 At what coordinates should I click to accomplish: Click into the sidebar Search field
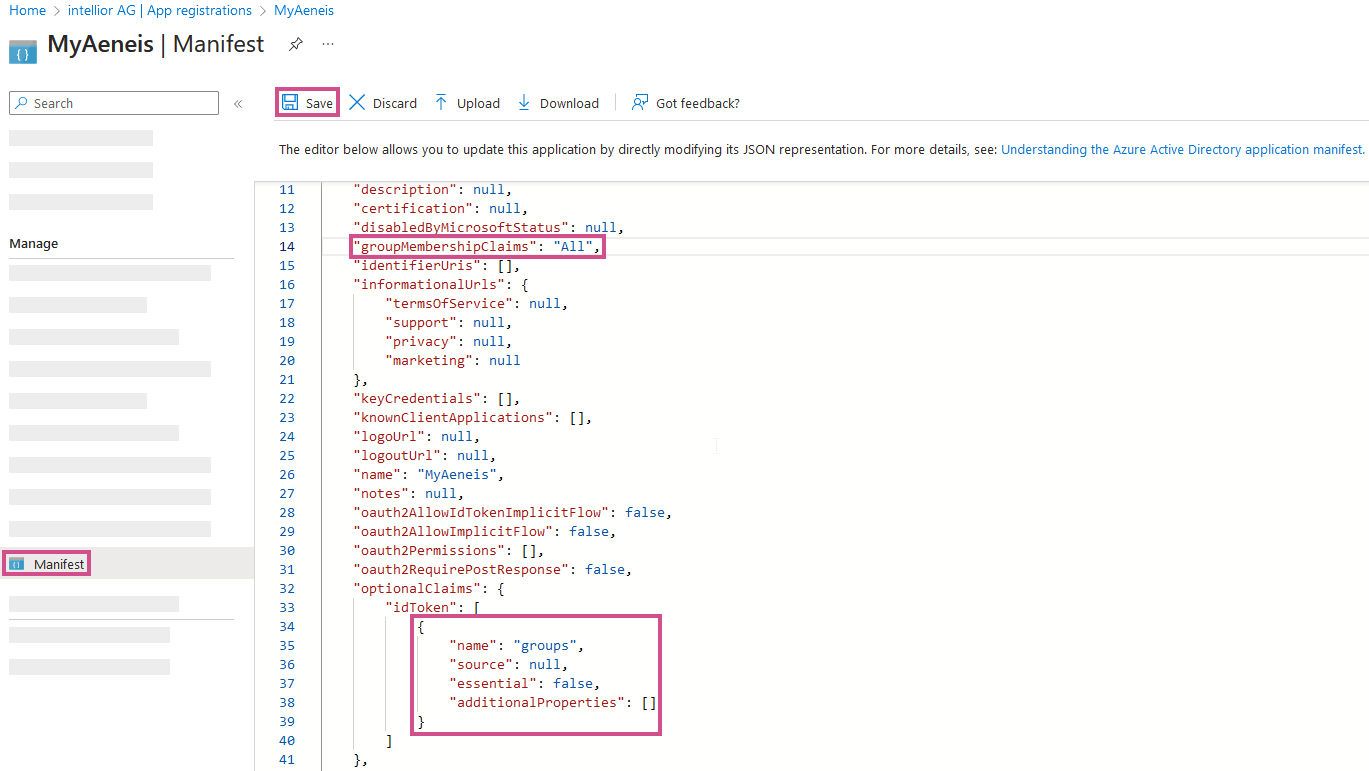[120, 103]
